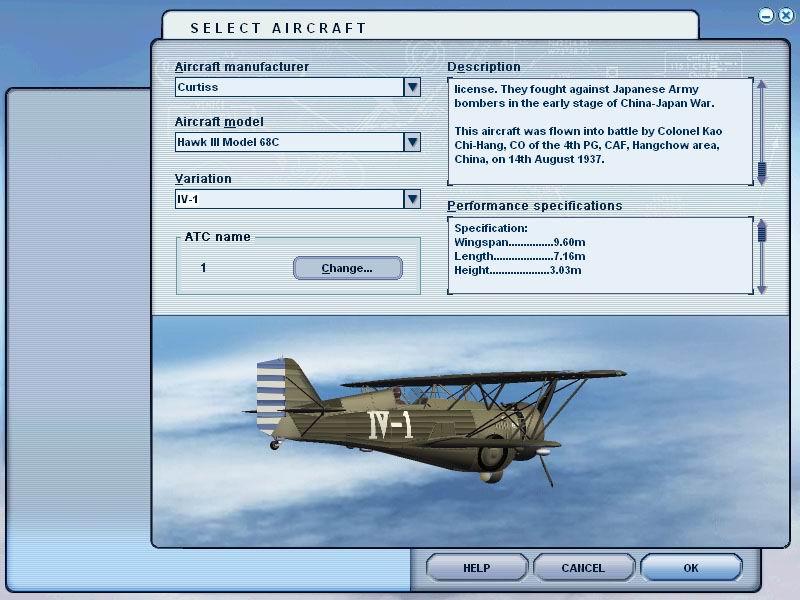800x600 pixels.
Task: Click the Performance specifications scrollbar thumb
Action: pos(761,233)
